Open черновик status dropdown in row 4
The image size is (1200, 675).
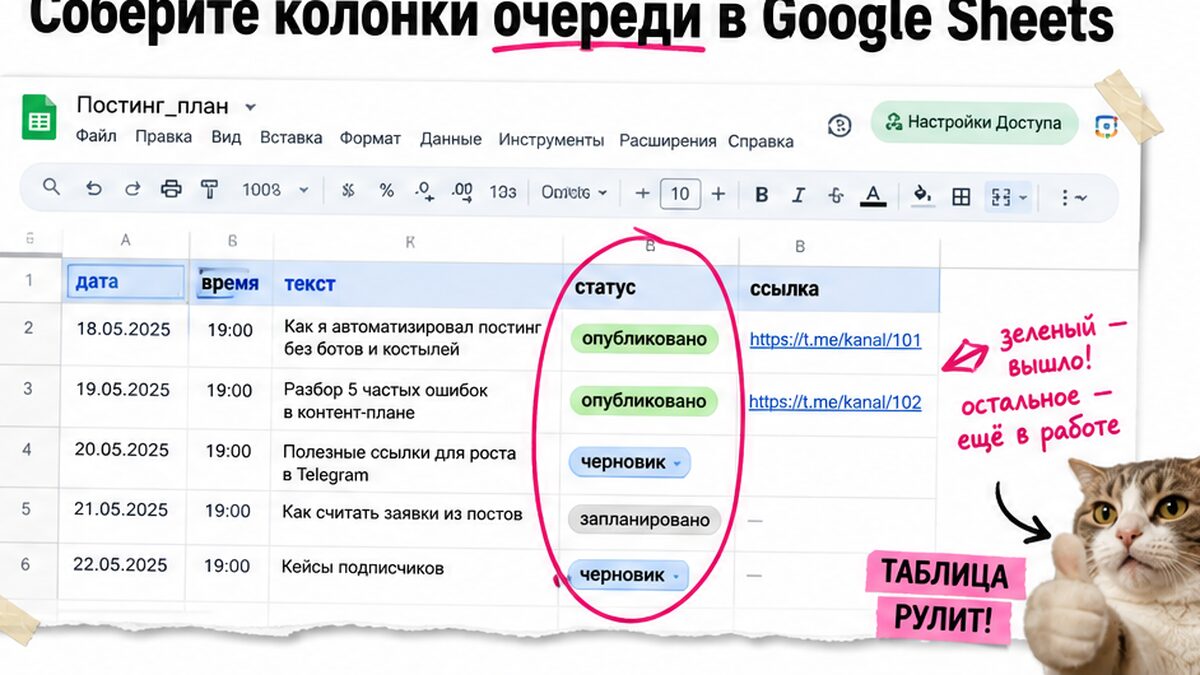[x=630, y=463]
